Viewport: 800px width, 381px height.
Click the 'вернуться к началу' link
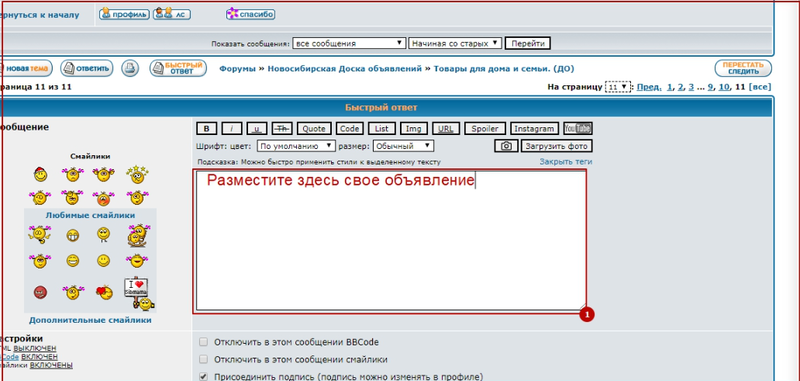point(40,15)
